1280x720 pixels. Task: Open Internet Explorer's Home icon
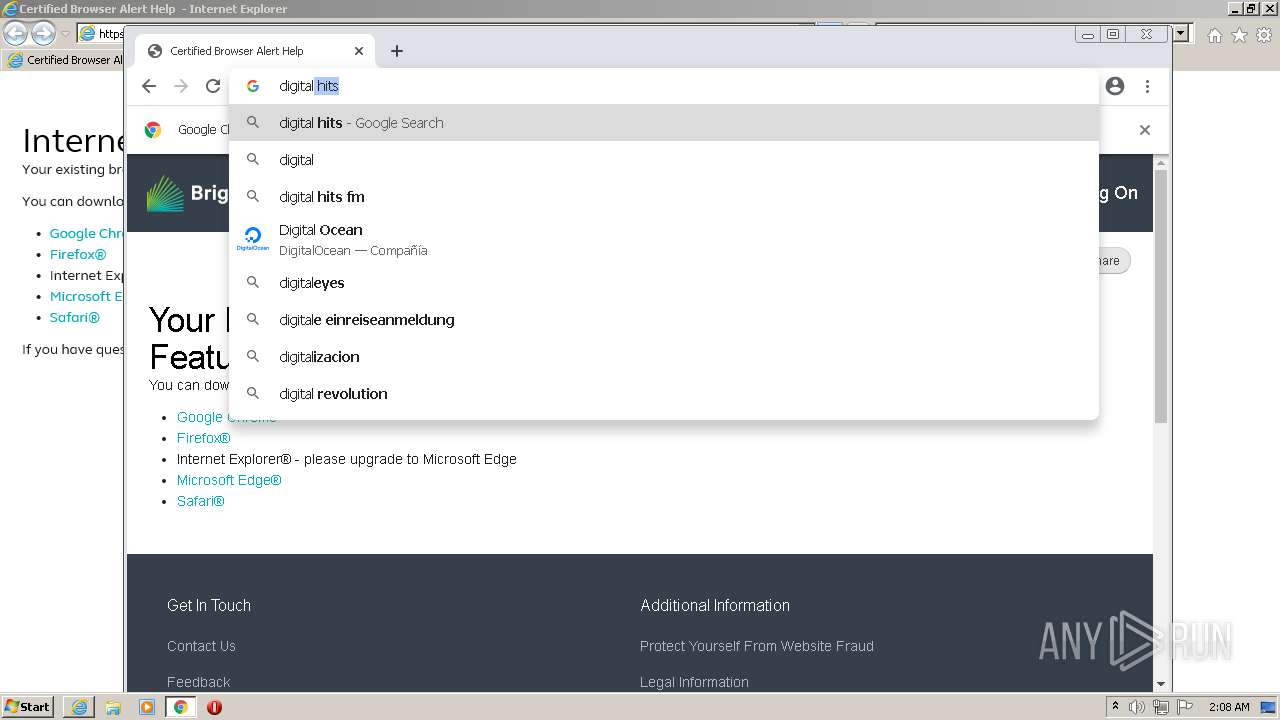tap(1214, 35)
